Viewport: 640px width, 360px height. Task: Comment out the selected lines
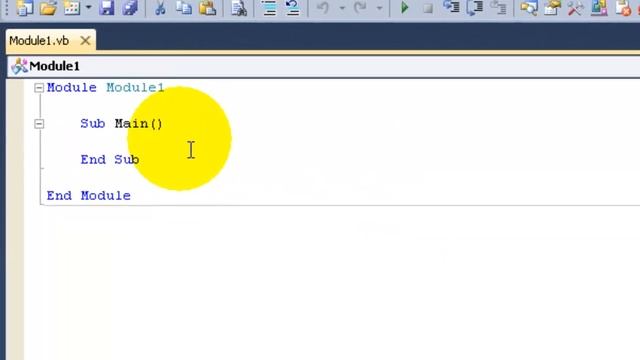tap(269, 7)
